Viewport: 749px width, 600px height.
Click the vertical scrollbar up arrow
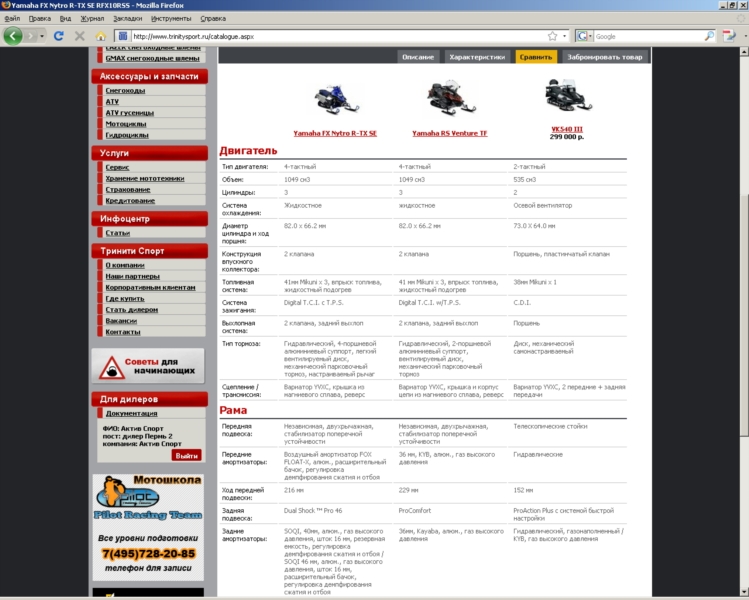click(x=744, y=51)
